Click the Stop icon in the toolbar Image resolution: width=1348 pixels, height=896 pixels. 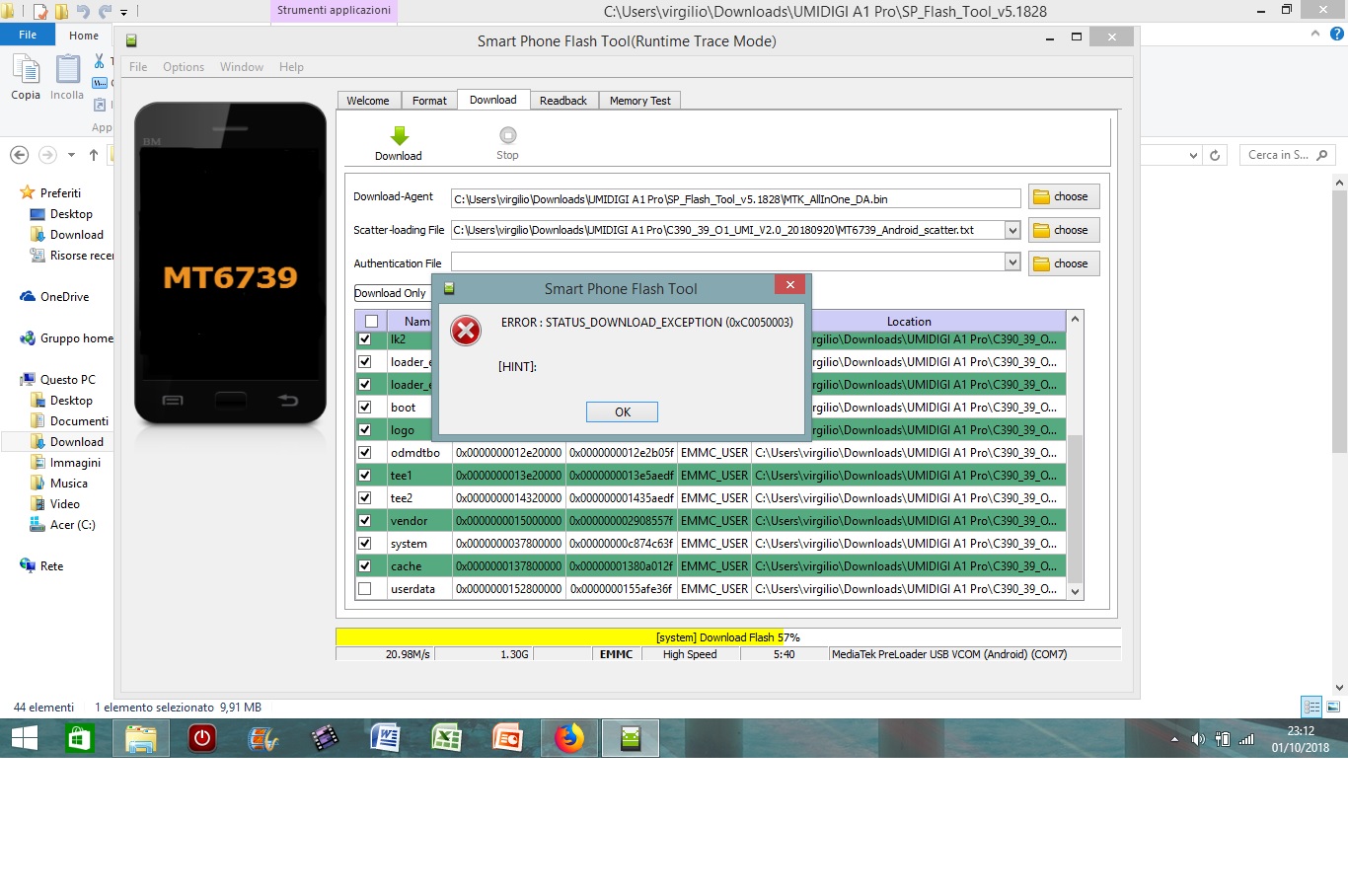tap(507, 135)
